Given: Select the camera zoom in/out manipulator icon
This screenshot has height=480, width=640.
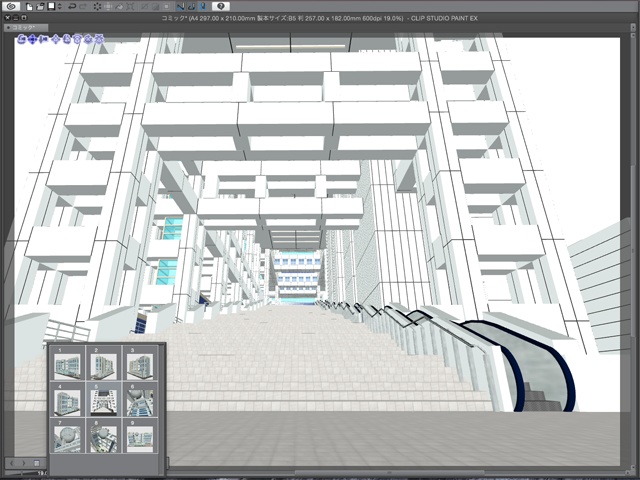Looking at the screenshot, I should tap(43, 39).
